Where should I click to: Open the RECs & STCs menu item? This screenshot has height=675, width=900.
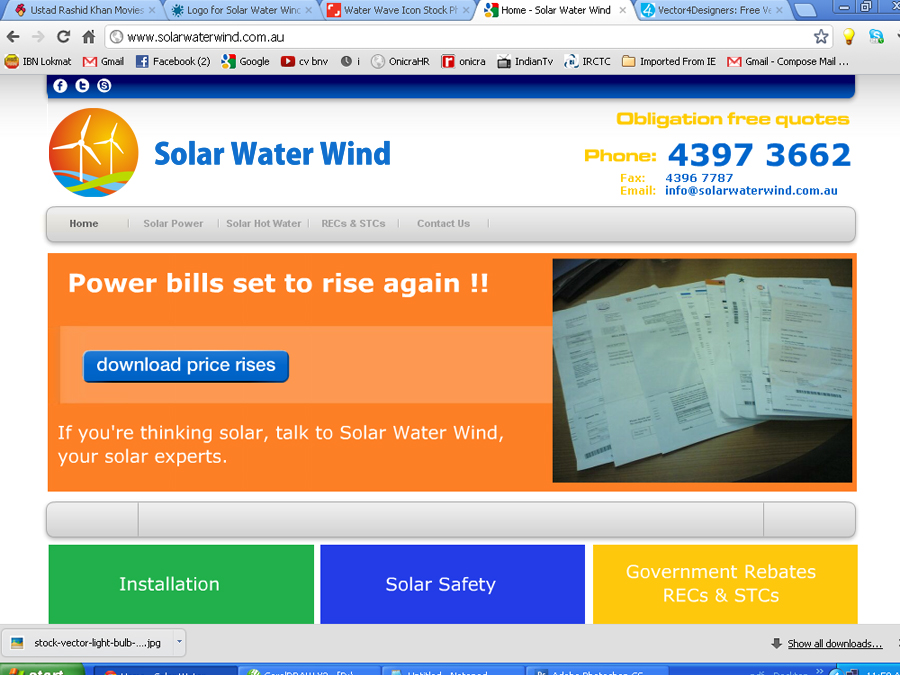tap(354, 224)
